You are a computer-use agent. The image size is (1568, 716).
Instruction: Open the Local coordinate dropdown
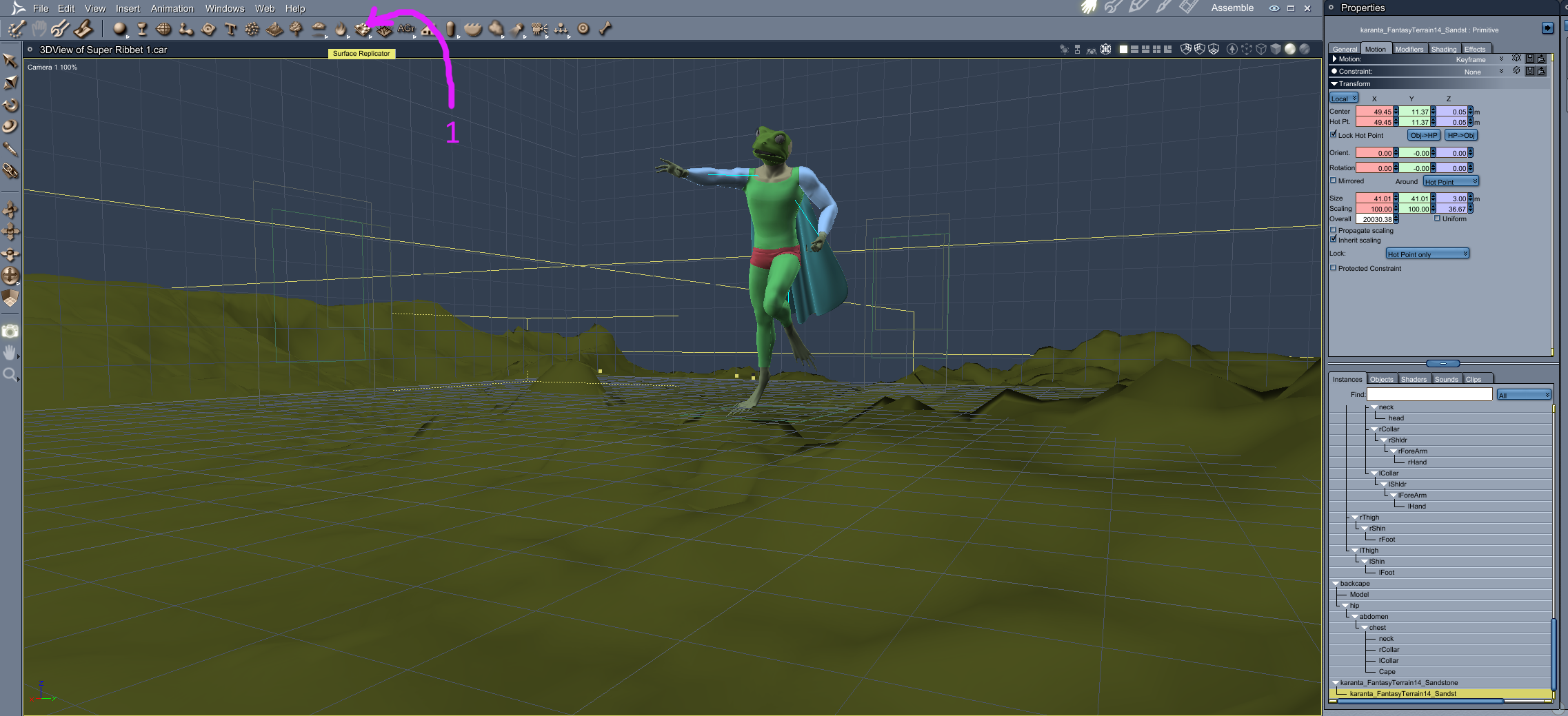pos(1344,98)
